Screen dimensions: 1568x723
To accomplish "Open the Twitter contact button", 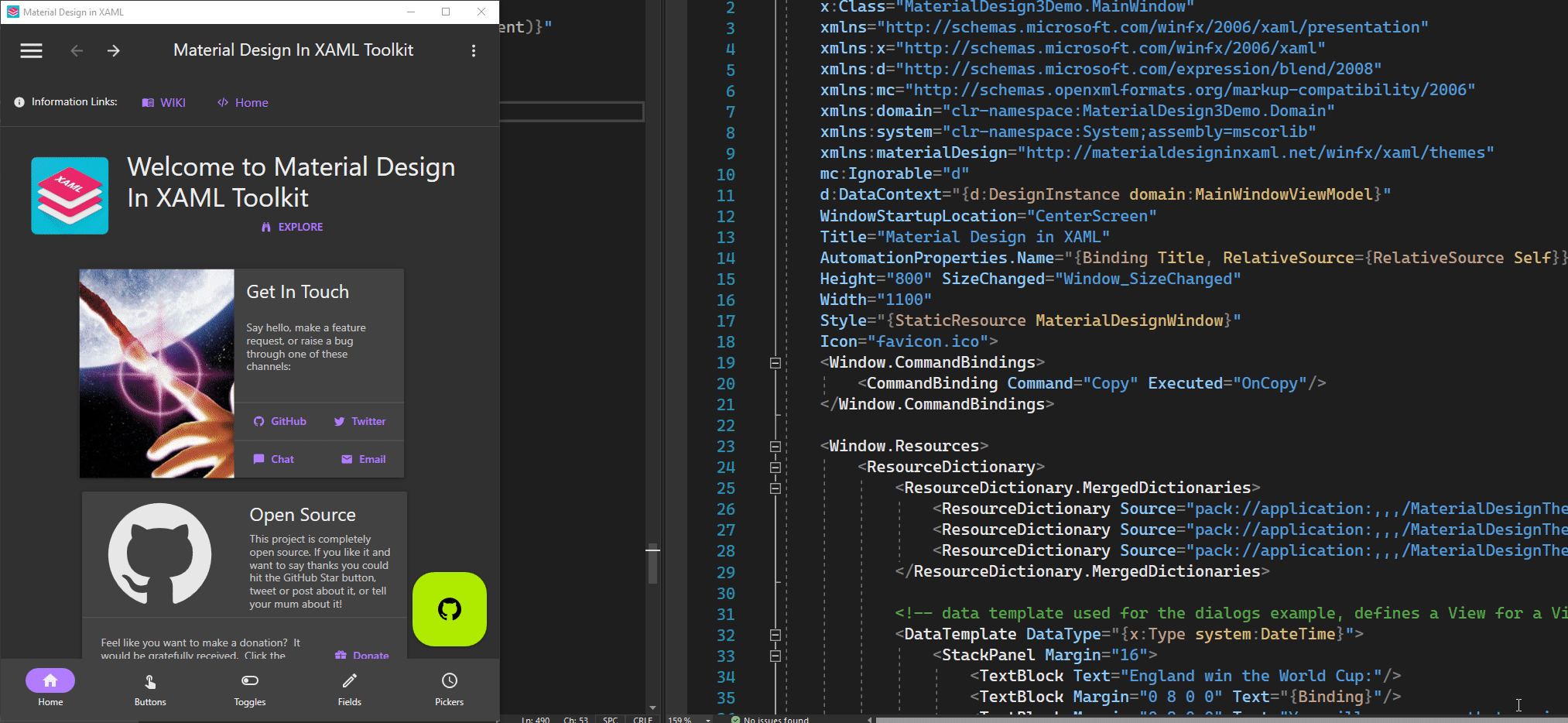I will (360, 421).
